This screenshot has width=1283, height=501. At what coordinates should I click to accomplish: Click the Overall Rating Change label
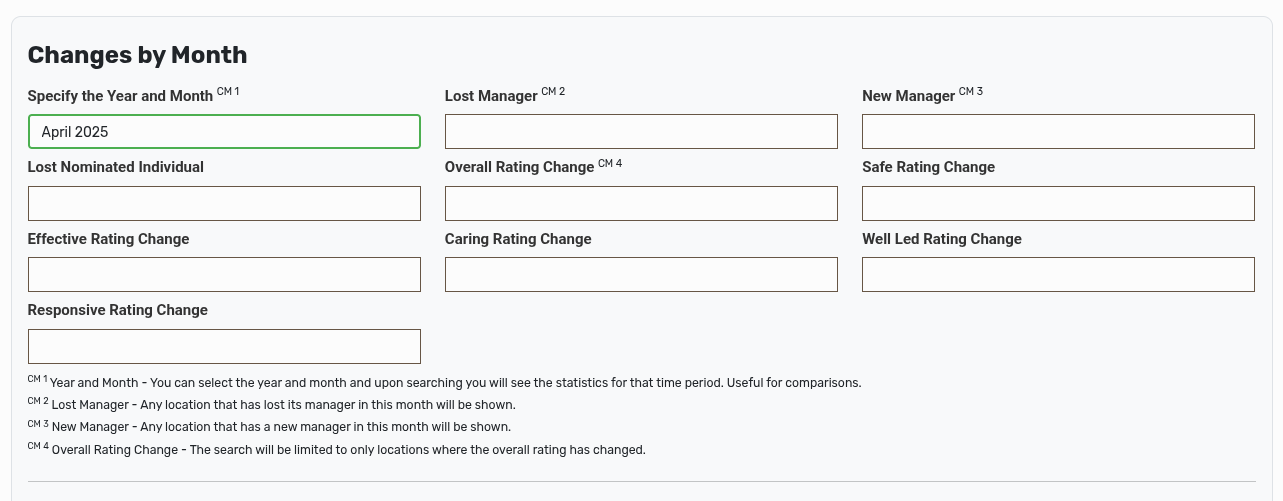(519, 168)
